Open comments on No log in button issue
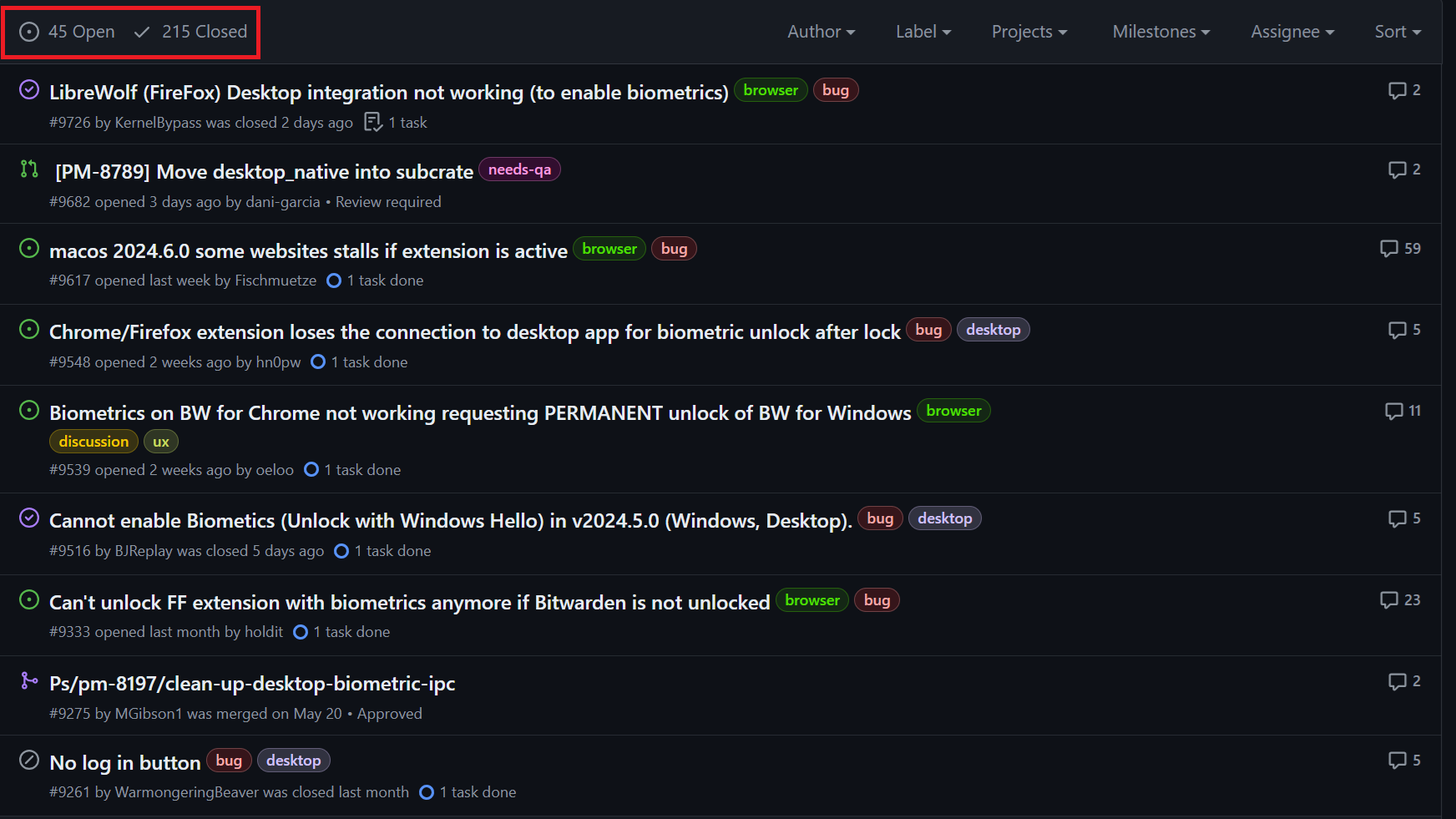This screenshot has width=1456, height=819. coord(1404,761)
